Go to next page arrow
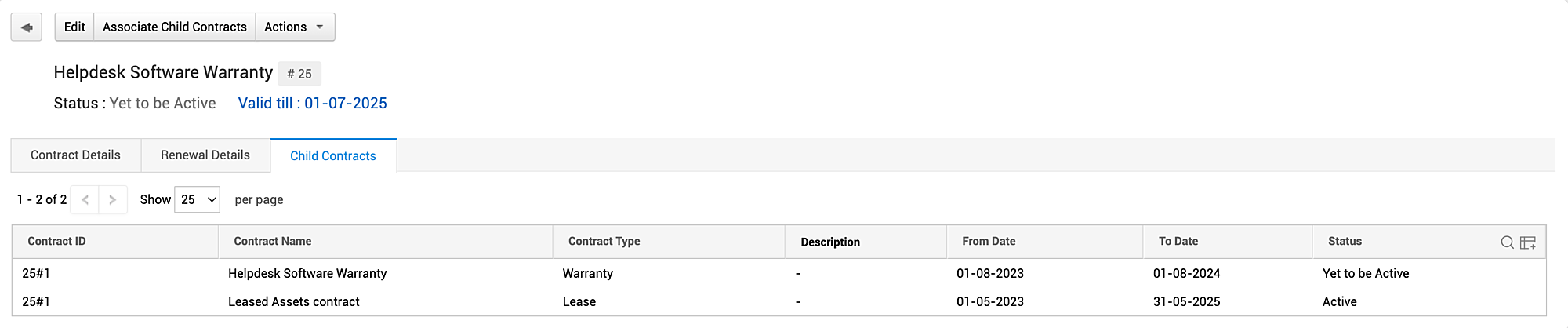1568x328 pixels. pyautogui.click(x=113, y=200)
